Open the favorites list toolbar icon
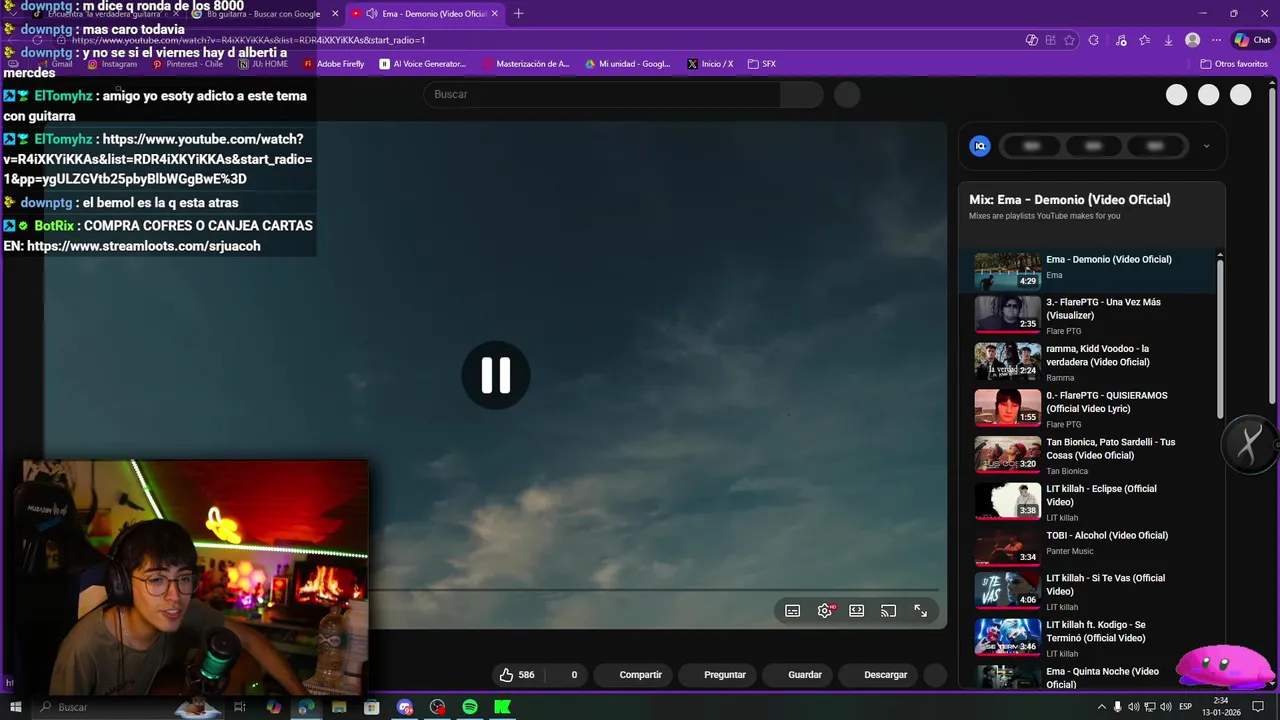Viewport: 1280px width, 720px height. [x=1144, y=40]
